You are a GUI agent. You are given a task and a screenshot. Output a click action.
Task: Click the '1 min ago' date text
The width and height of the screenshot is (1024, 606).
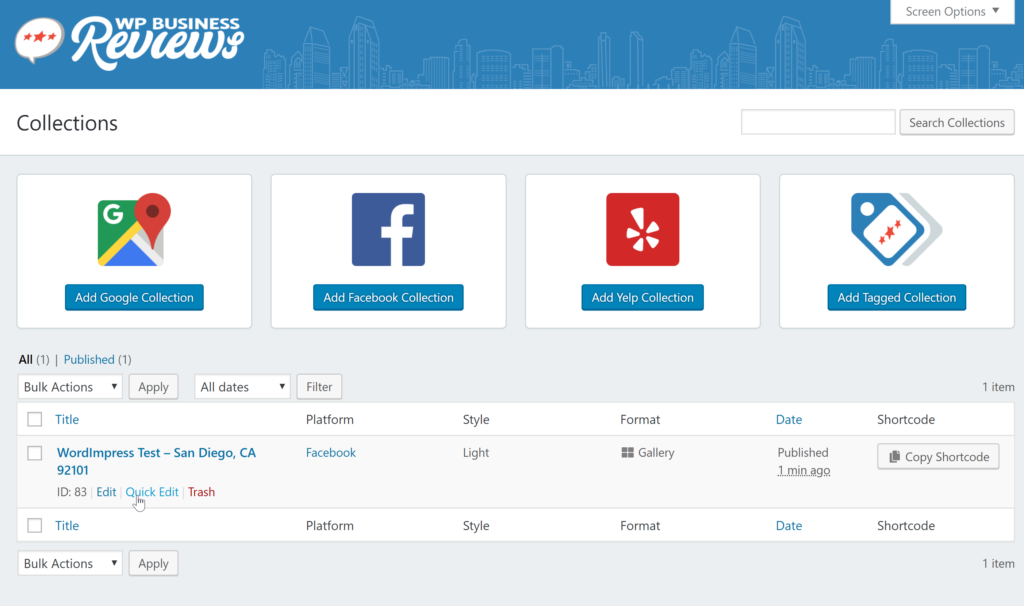tap(804, 470)
